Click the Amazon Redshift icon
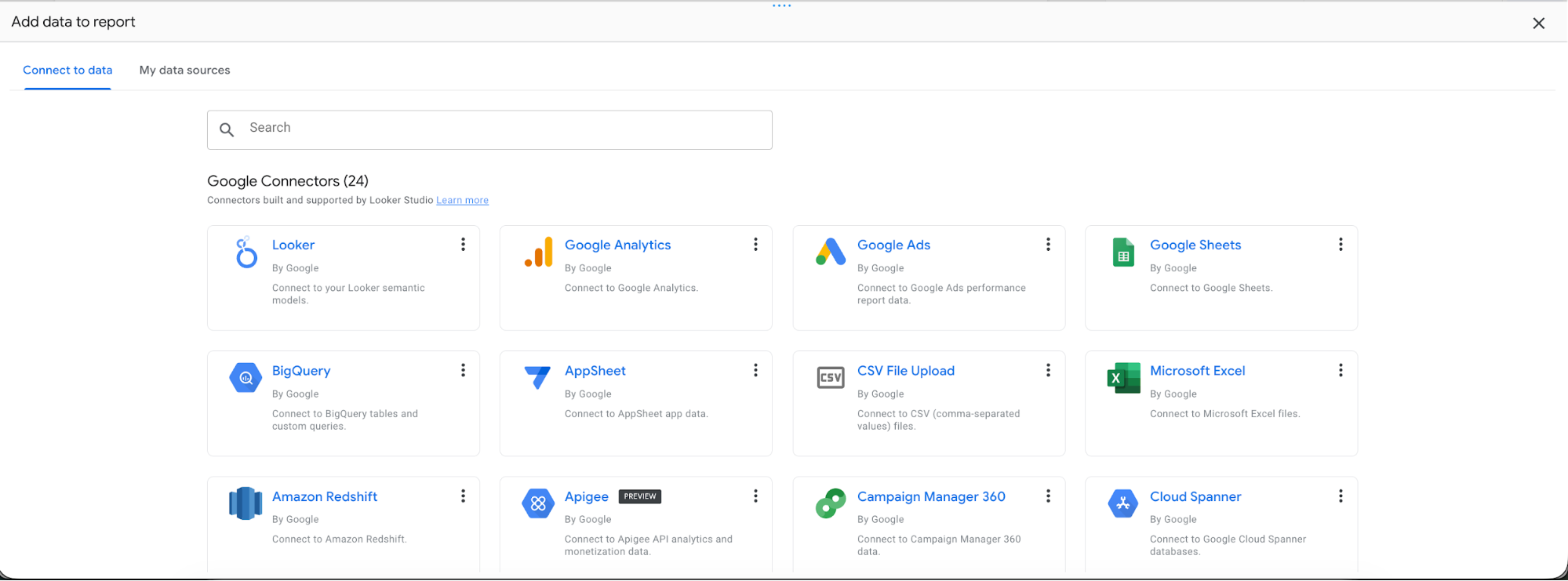 pos(246,503)
